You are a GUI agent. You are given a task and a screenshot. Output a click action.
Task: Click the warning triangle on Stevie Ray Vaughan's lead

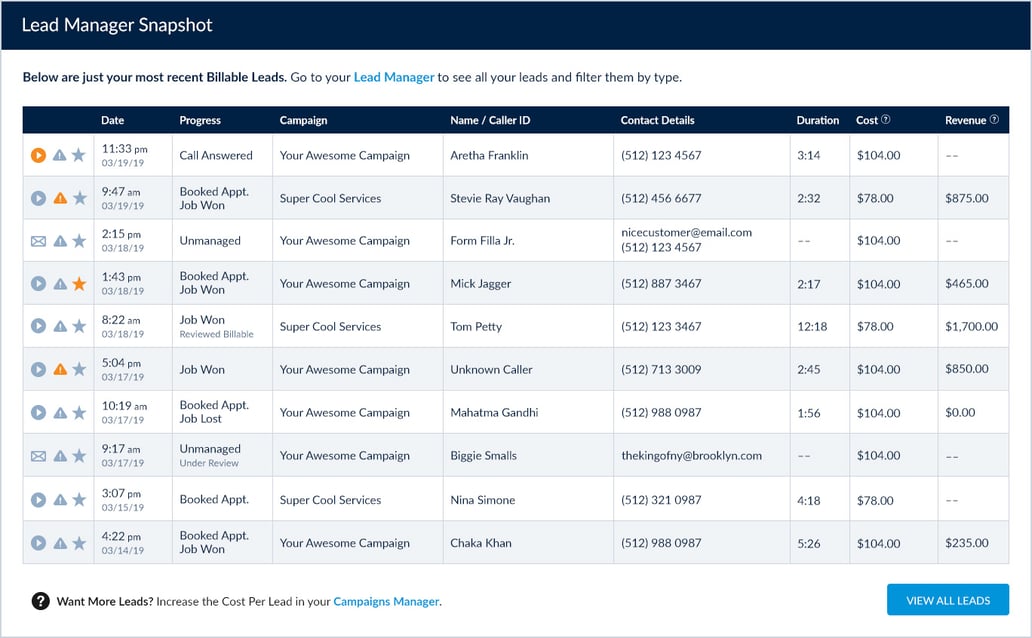[x=58, y=198]
